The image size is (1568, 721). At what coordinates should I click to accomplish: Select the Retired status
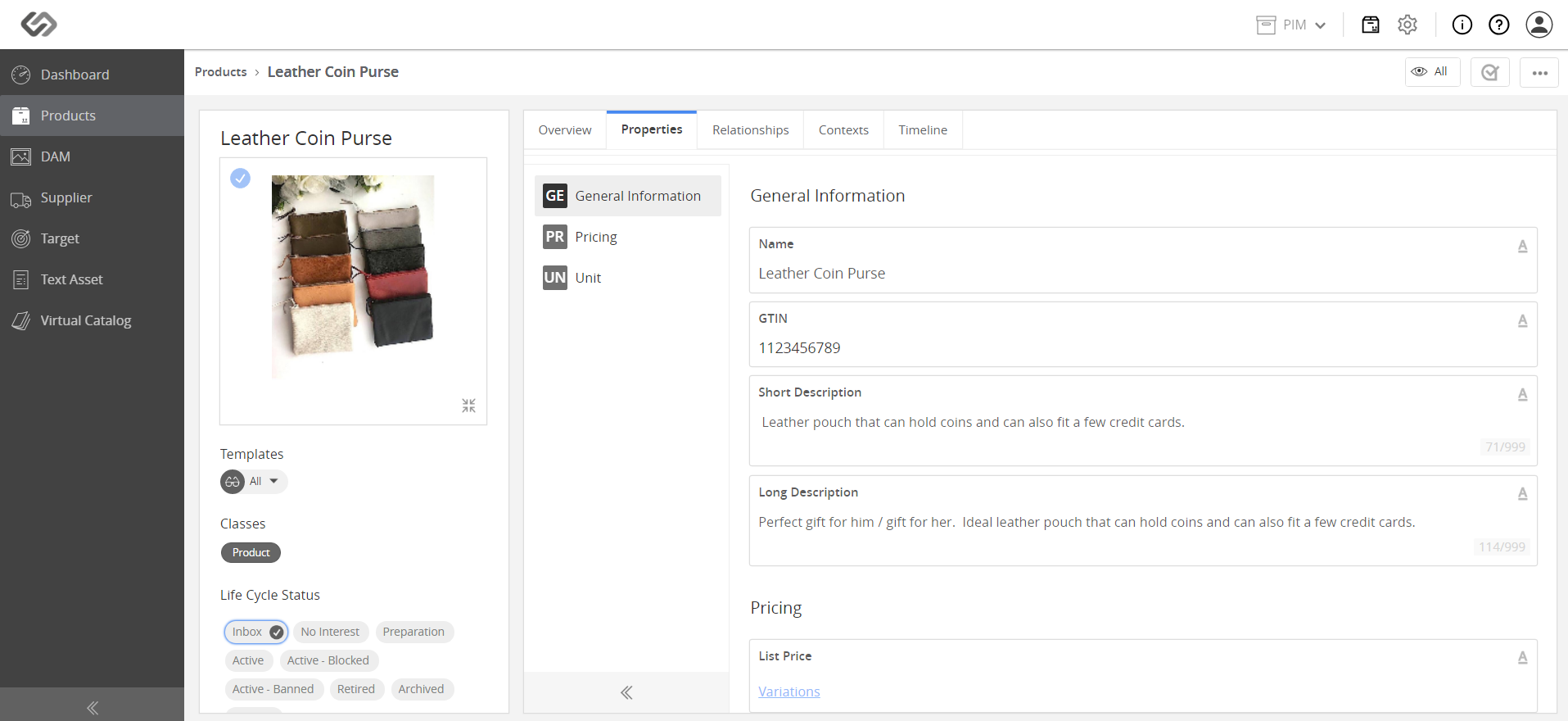356,689
